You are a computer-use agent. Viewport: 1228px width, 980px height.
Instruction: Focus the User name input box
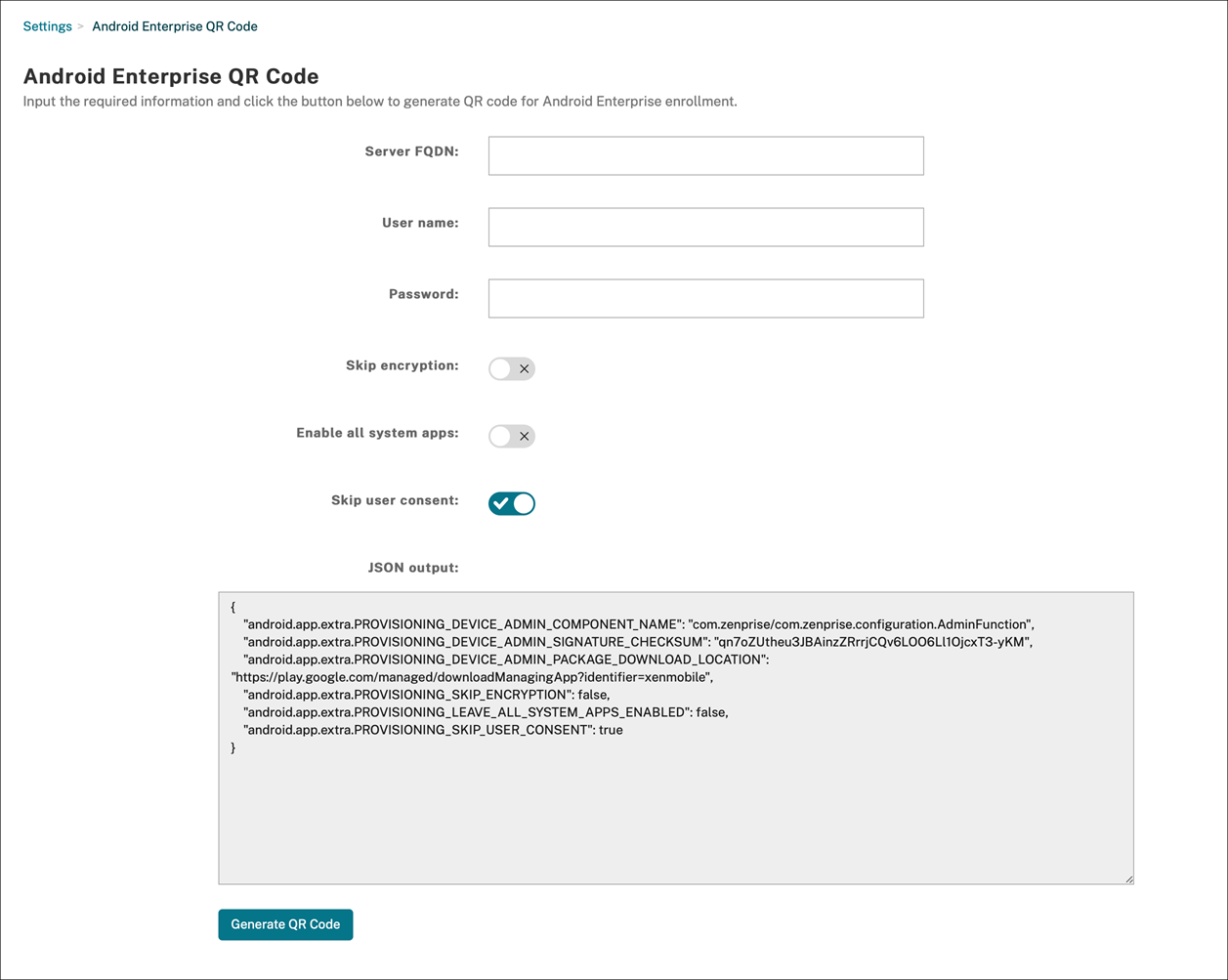(x=705, y=227)
